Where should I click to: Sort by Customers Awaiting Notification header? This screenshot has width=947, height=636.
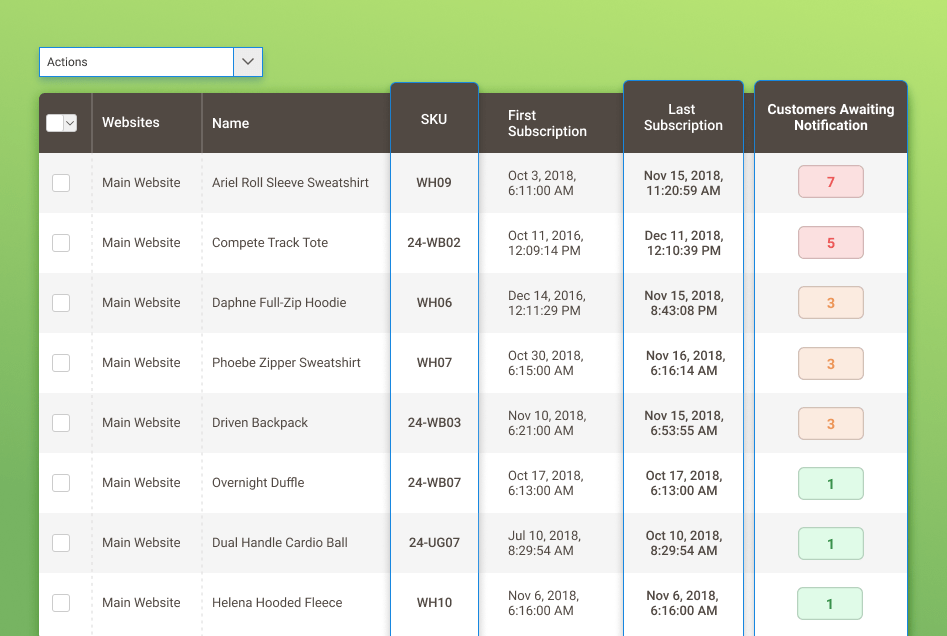coord(830,117)
